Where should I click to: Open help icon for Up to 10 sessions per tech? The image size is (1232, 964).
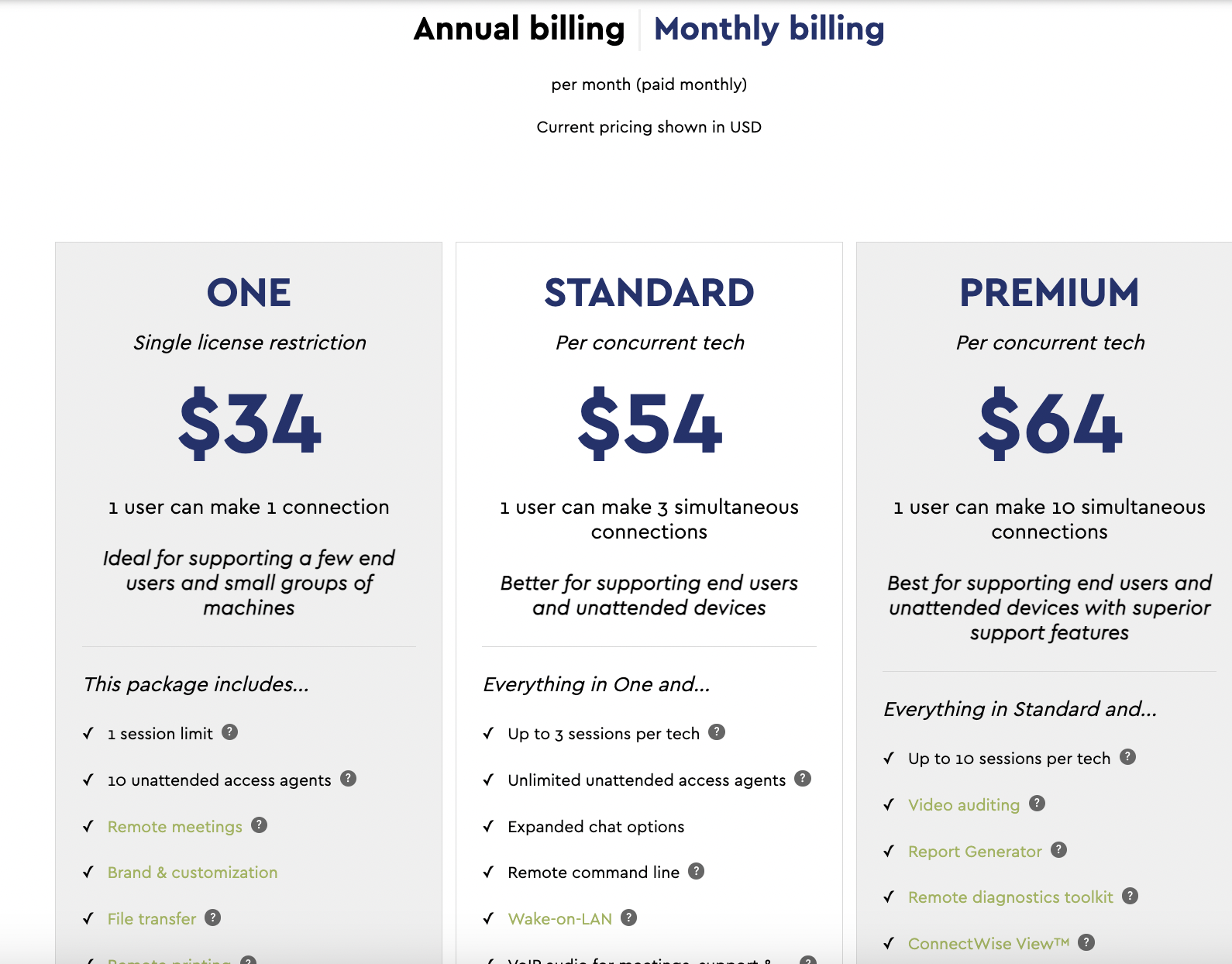pyautogui.click(x=1128, y=757)
